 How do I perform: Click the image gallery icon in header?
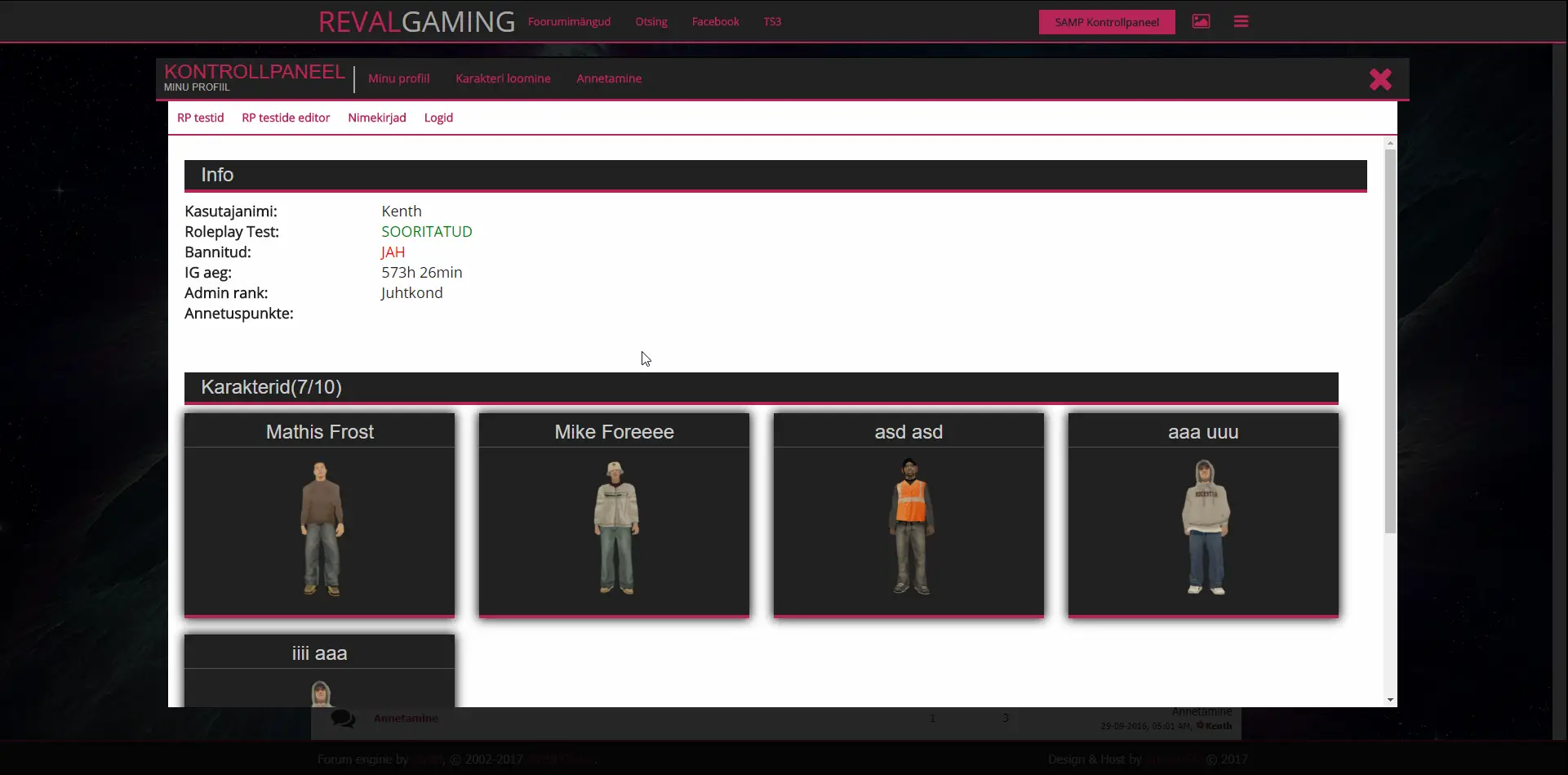1201,21
